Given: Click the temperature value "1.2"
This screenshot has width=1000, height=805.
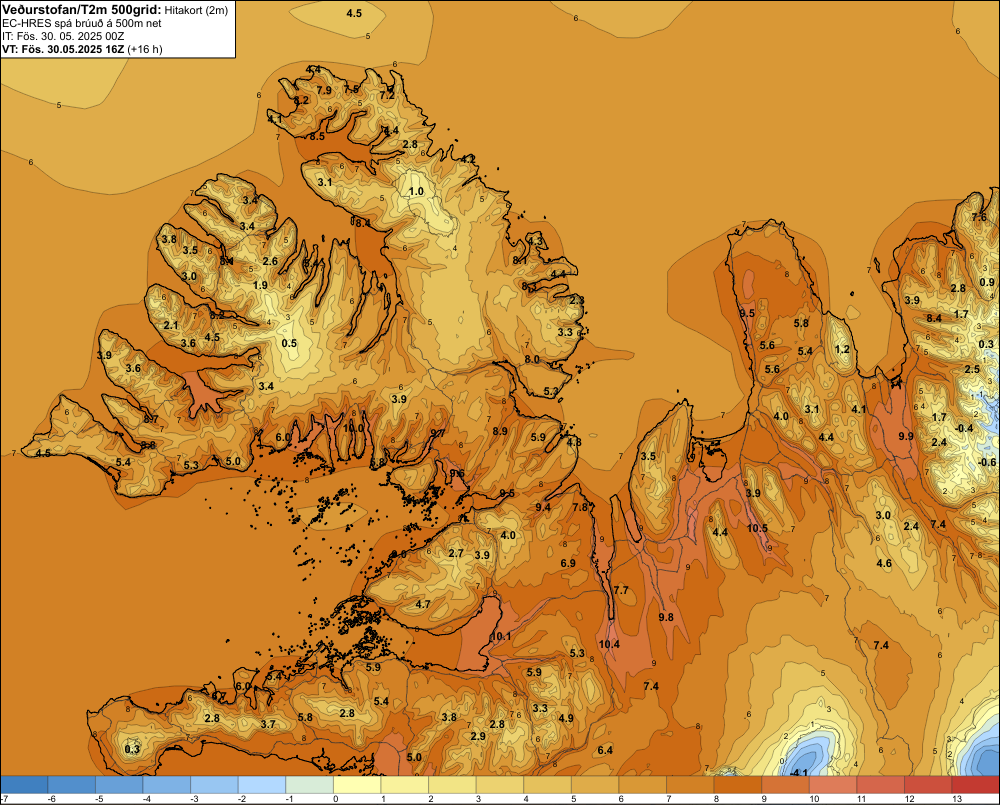Looking at the screenshot, I should (842, 349).
